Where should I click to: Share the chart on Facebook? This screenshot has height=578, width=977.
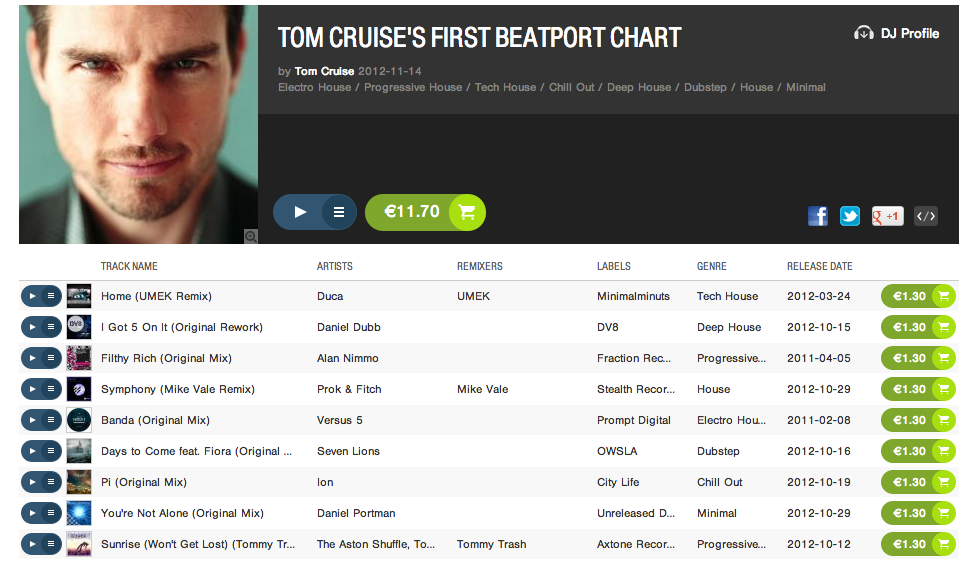818,215
